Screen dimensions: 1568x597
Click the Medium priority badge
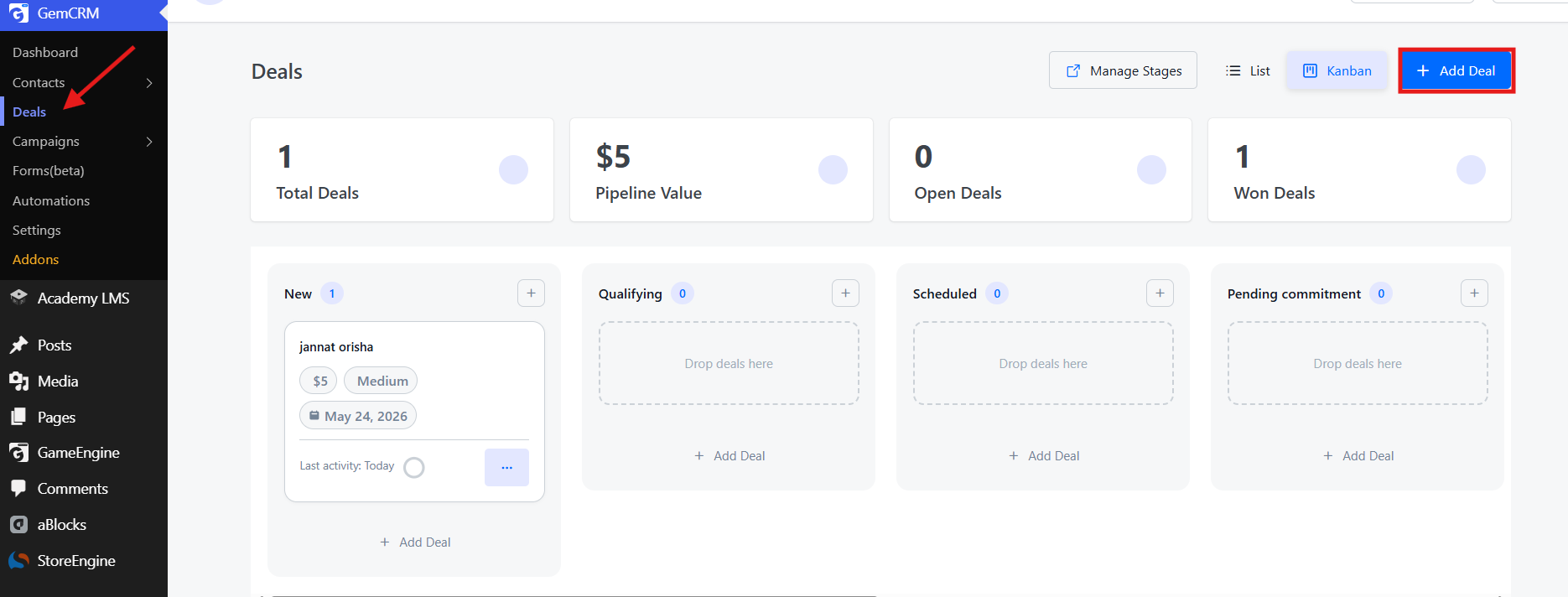(x=382, y=381)
